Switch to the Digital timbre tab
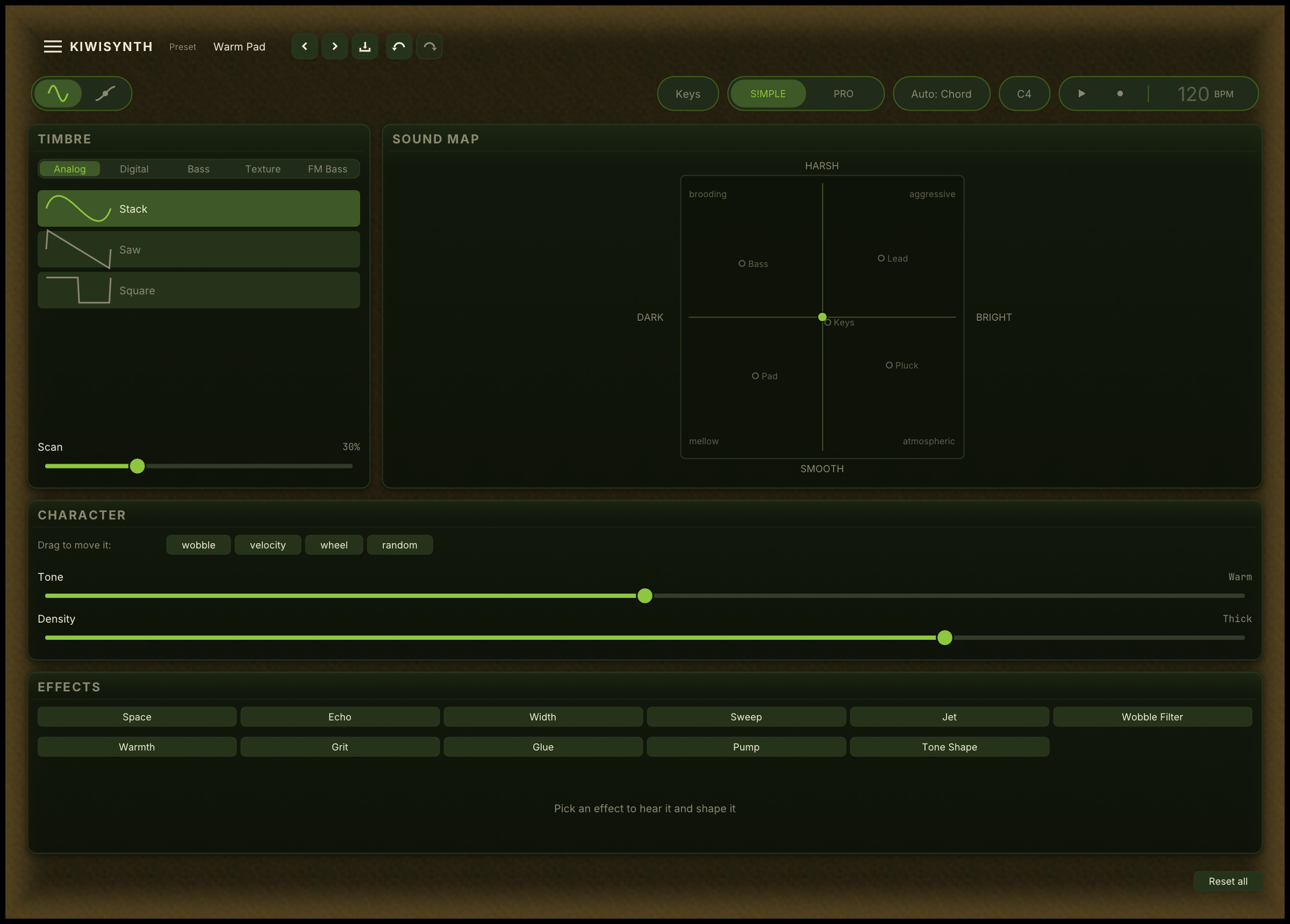Viewport: 1290px width, 924px height. [134, 169]
